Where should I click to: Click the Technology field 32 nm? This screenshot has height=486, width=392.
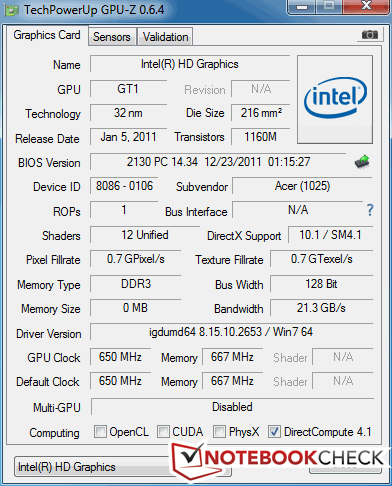(x=128, y=113)
